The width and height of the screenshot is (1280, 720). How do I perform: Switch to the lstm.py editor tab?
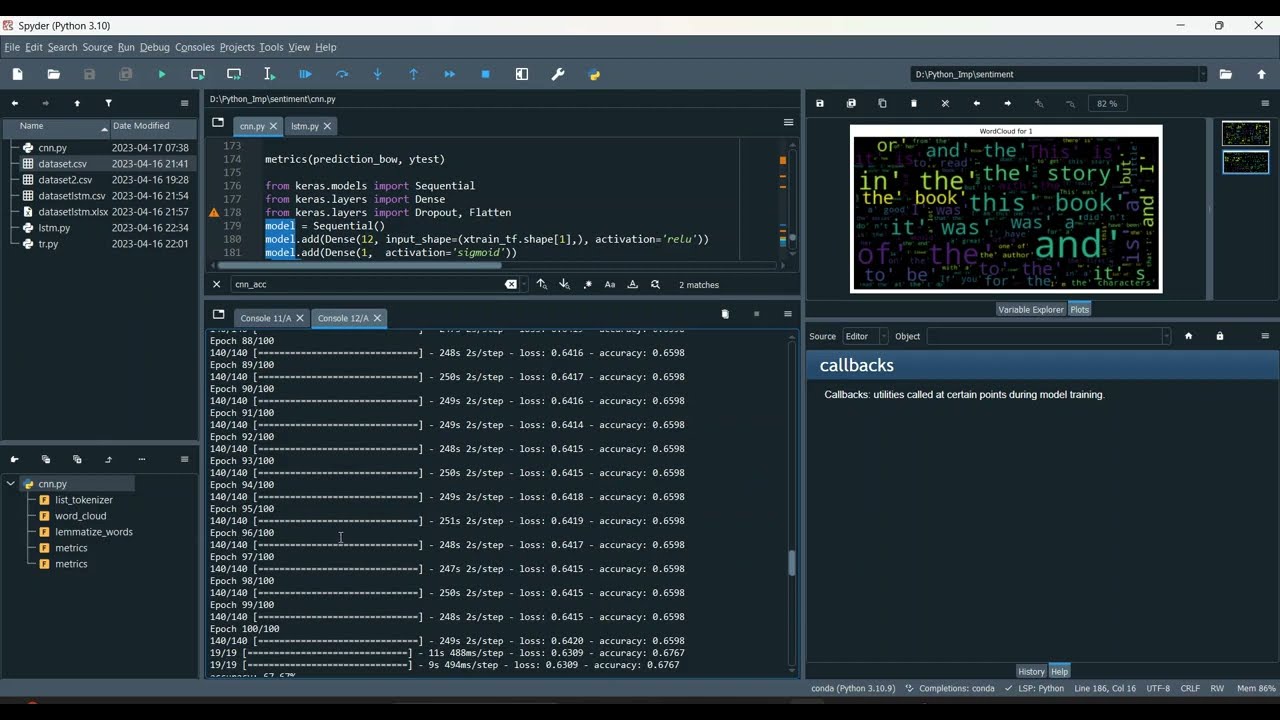[x=305, y=126]
